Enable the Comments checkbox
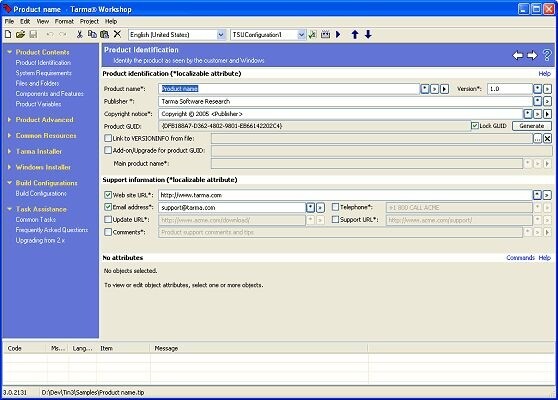558x400 pixels. (x=108, y=232)
